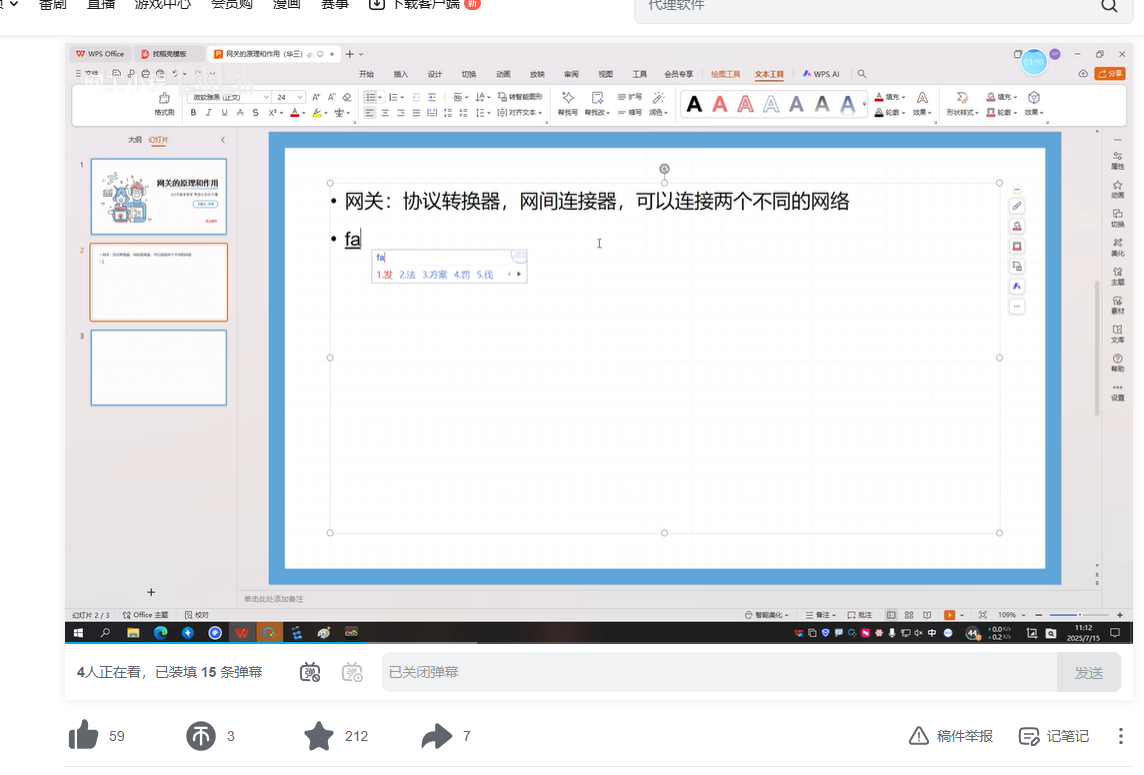Open the WPS AI menu item

coord(822,73)
